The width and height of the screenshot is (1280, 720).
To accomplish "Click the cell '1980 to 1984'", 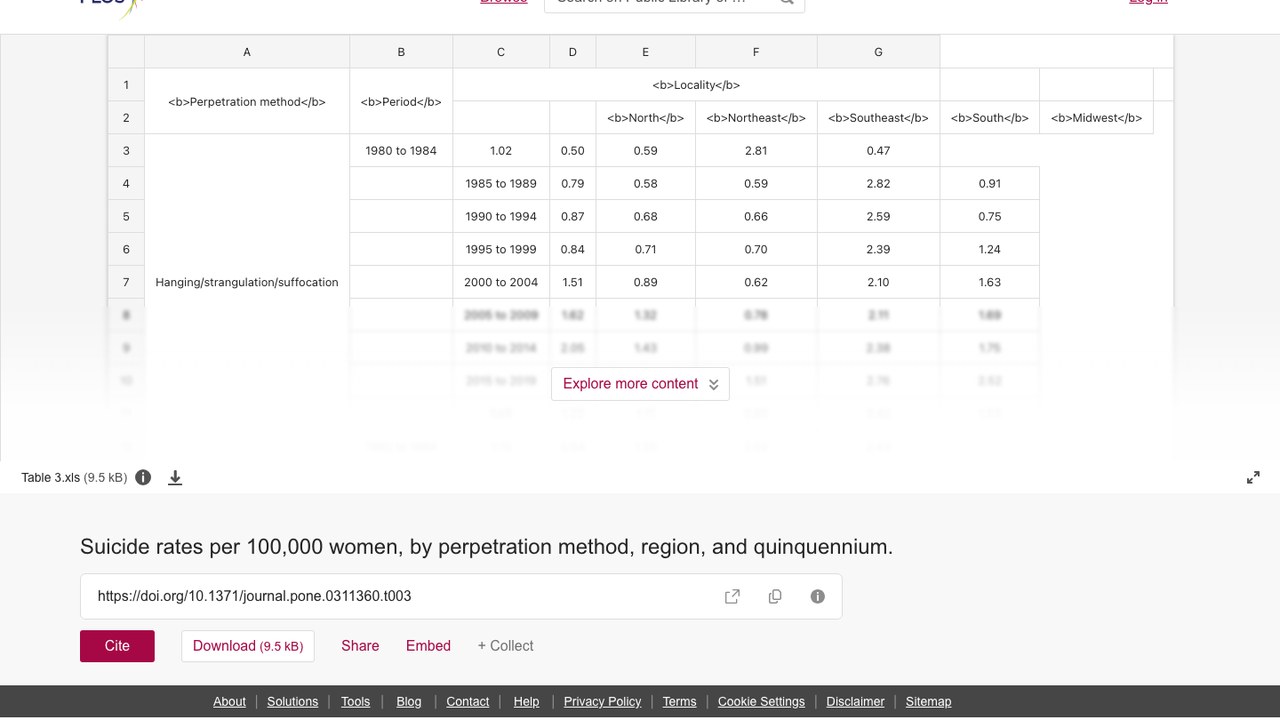I will [401, 151].
